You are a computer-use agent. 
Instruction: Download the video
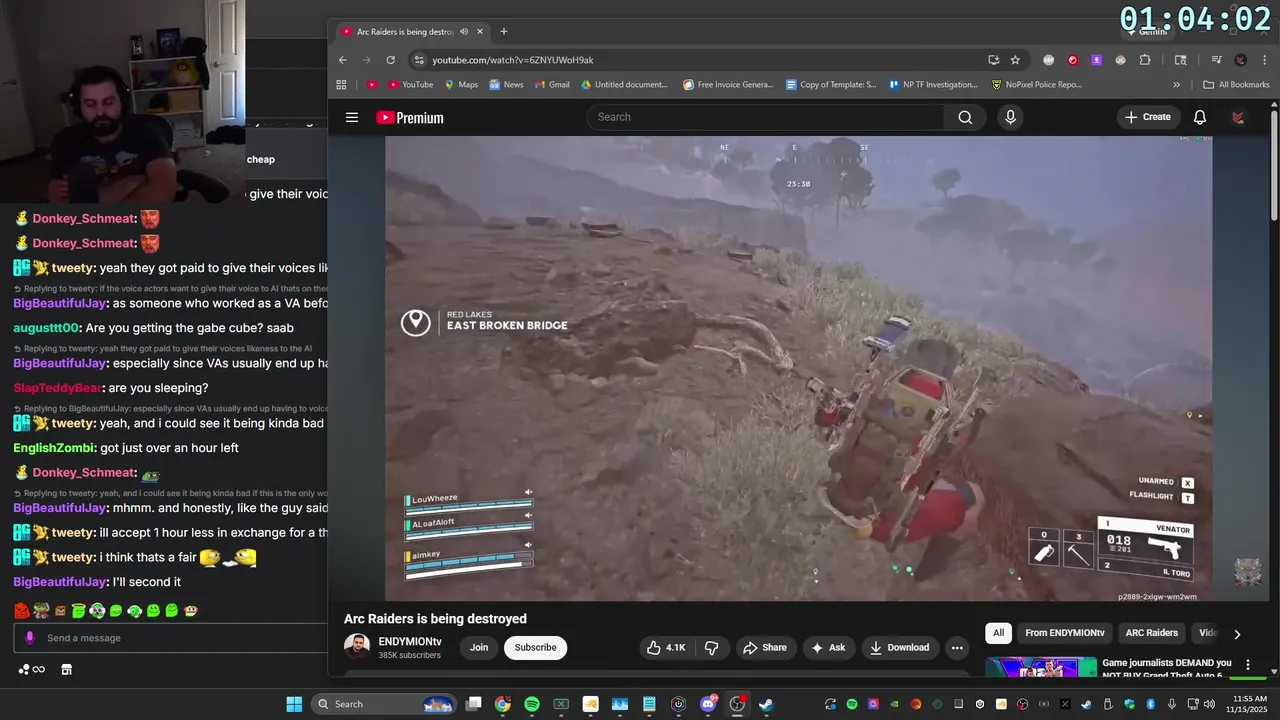point(900,648)
